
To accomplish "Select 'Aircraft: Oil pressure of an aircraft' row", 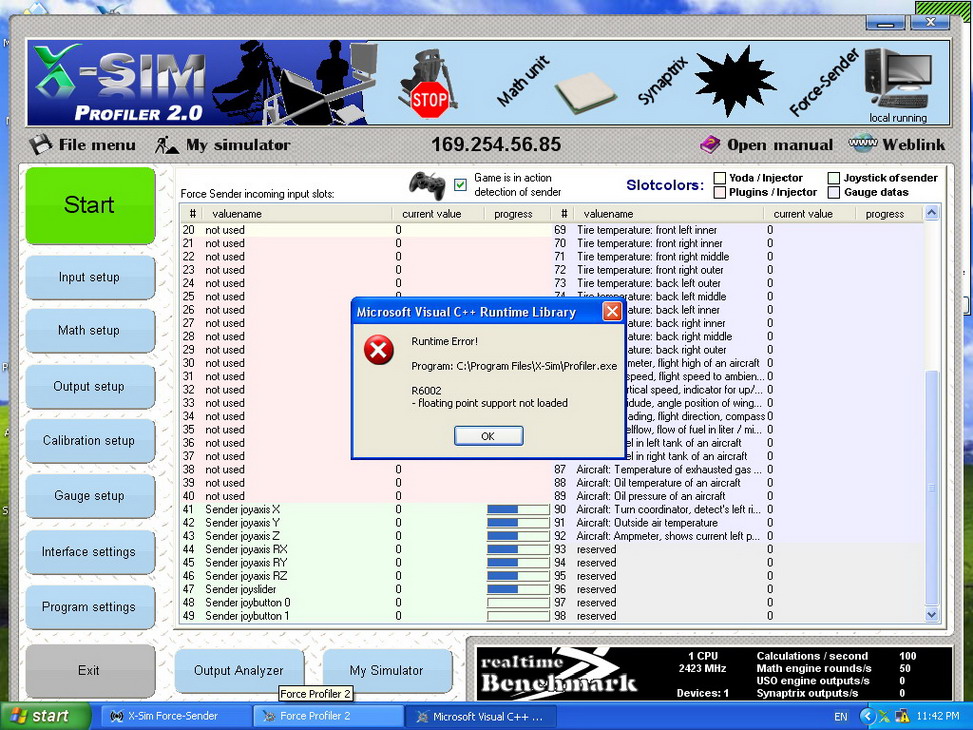I will tap(737, 496).
